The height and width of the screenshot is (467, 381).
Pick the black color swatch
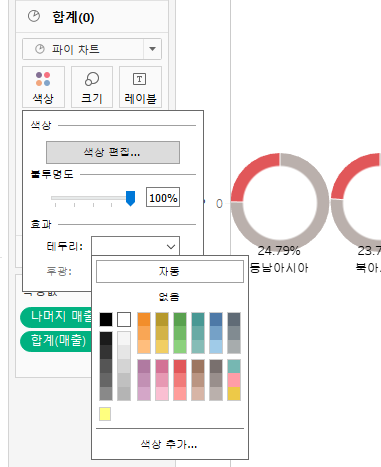pos(106,319)
